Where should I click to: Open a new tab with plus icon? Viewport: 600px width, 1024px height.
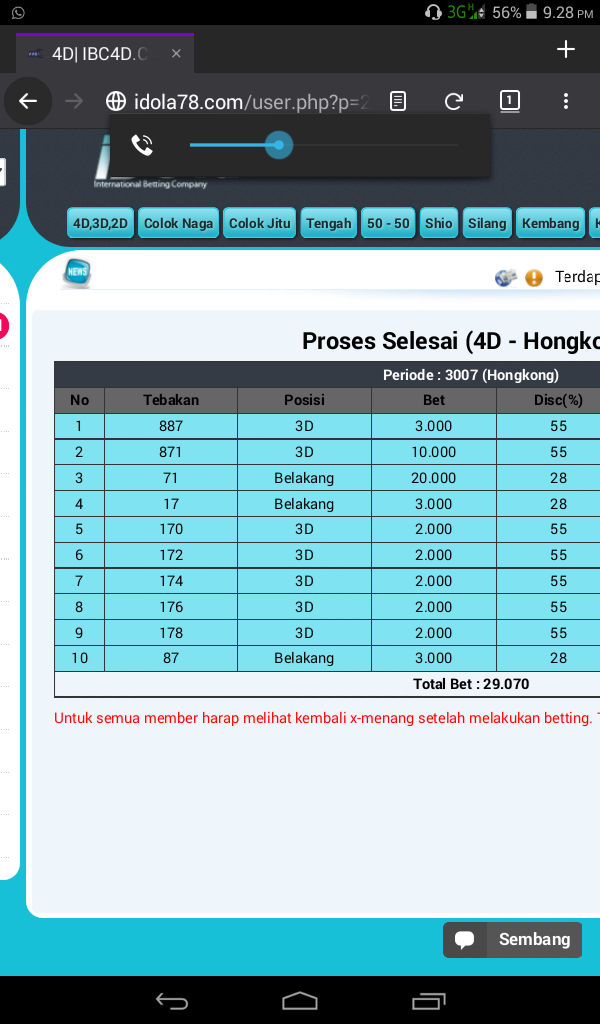point(566,49)
